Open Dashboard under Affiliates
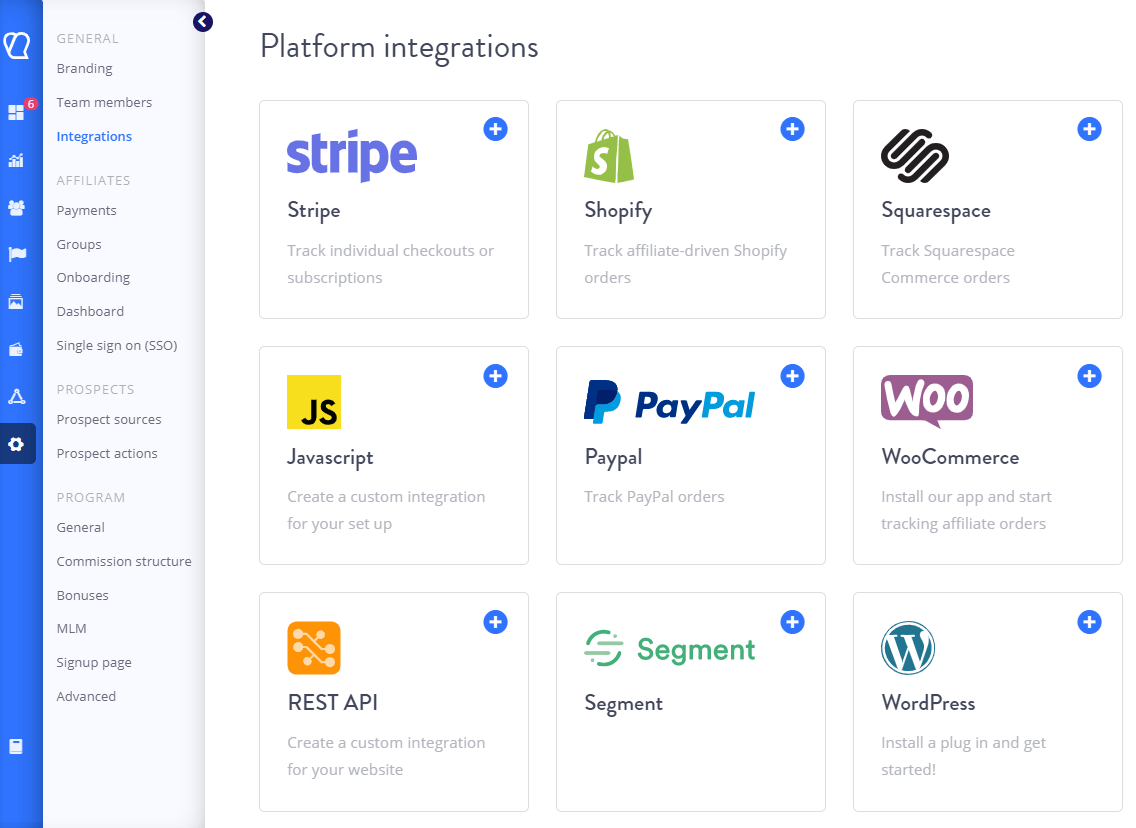1136x828 pixels. pyautogui.click(x=91, y=311)
